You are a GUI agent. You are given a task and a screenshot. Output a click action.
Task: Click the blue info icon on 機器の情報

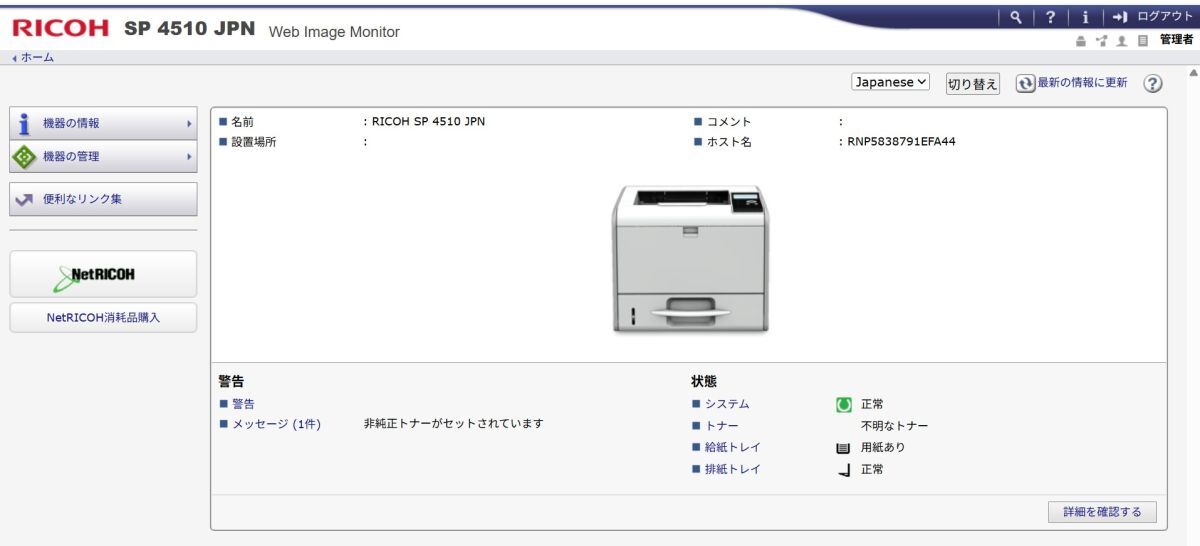pos(24,124)
